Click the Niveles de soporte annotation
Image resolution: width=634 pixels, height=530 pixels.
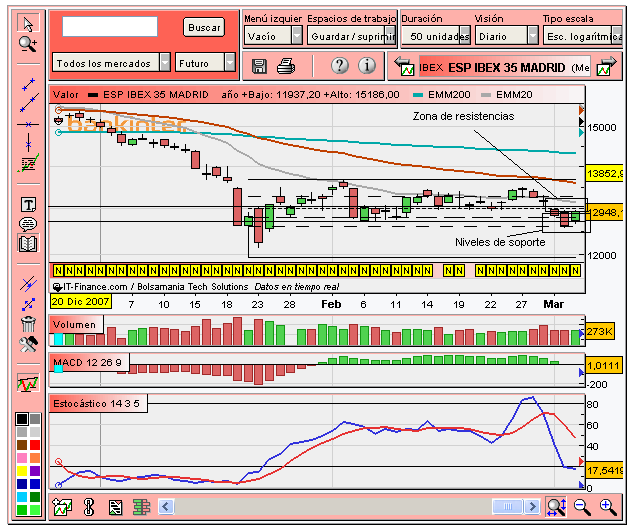pos(500,242)
